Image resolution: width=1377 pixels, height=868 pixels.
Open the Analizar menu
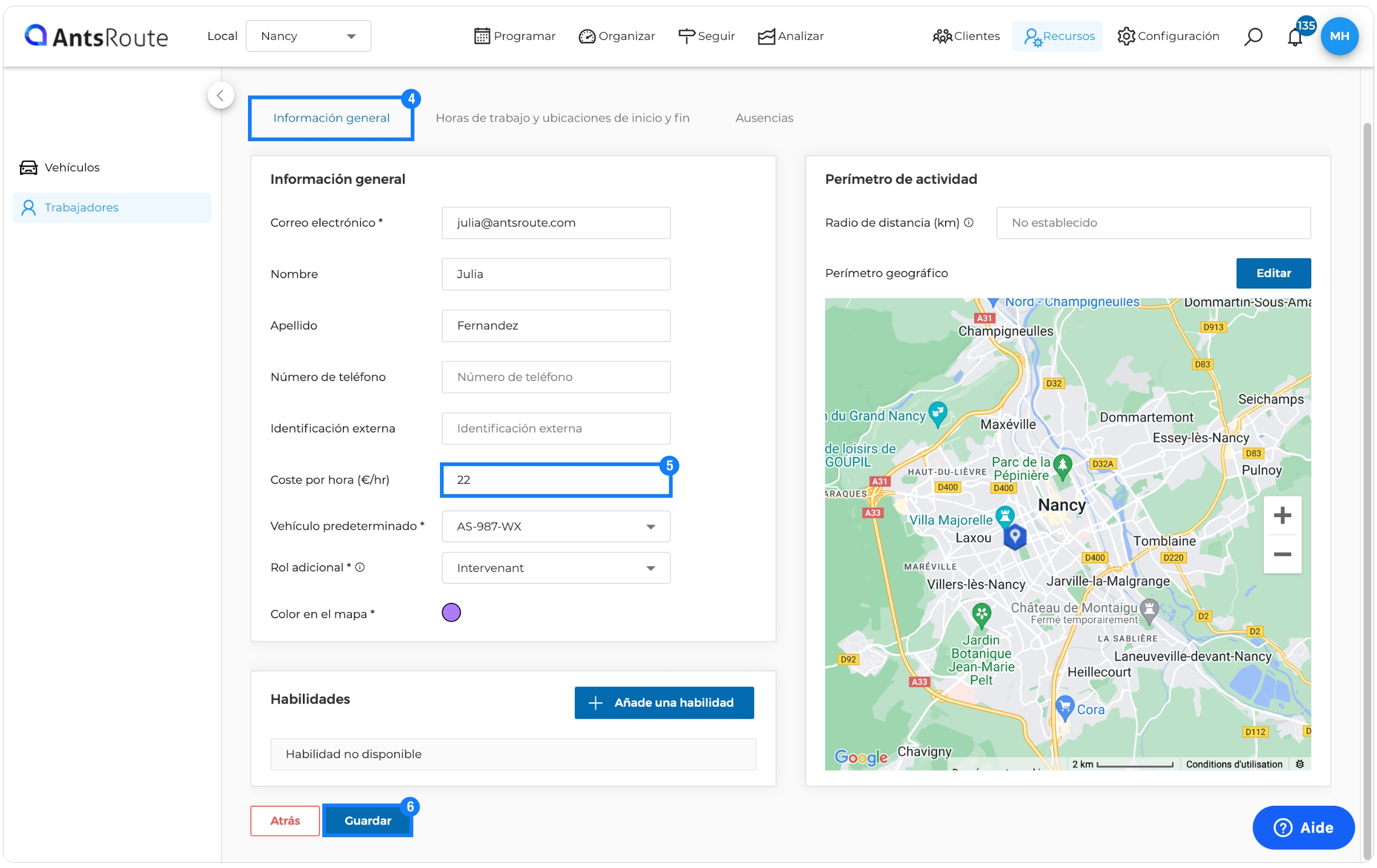(x=791, y=36)
